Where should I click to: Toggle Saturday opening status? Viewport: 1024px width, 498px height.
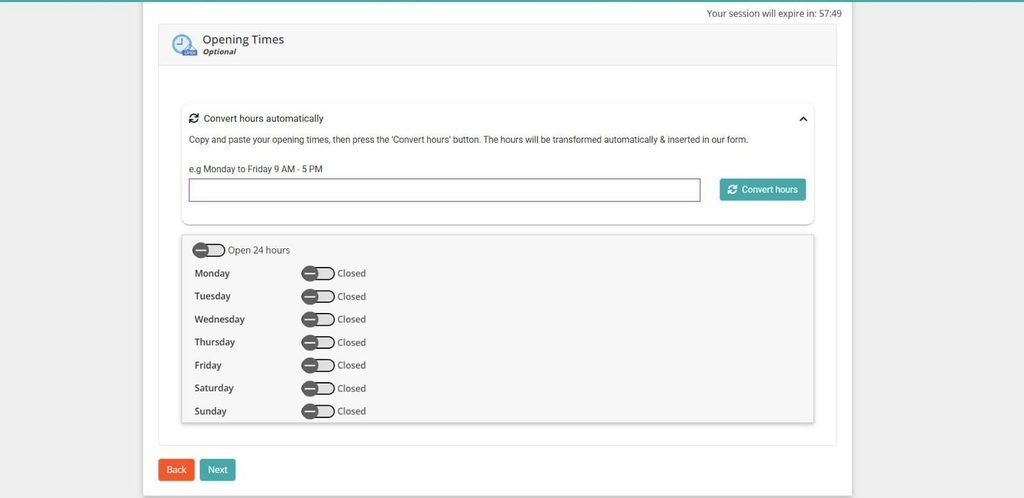coord(318,388)
